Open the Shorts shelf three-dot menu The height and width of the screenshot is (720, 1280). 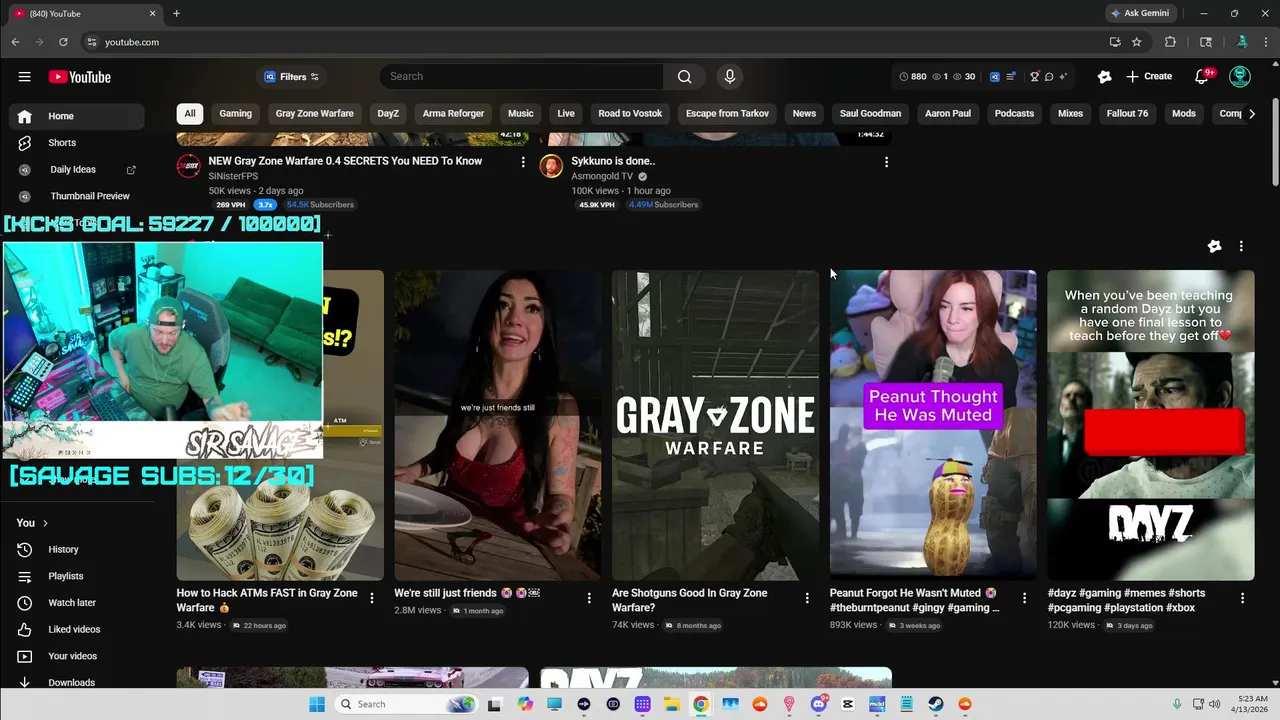(x=1241, y=246)
